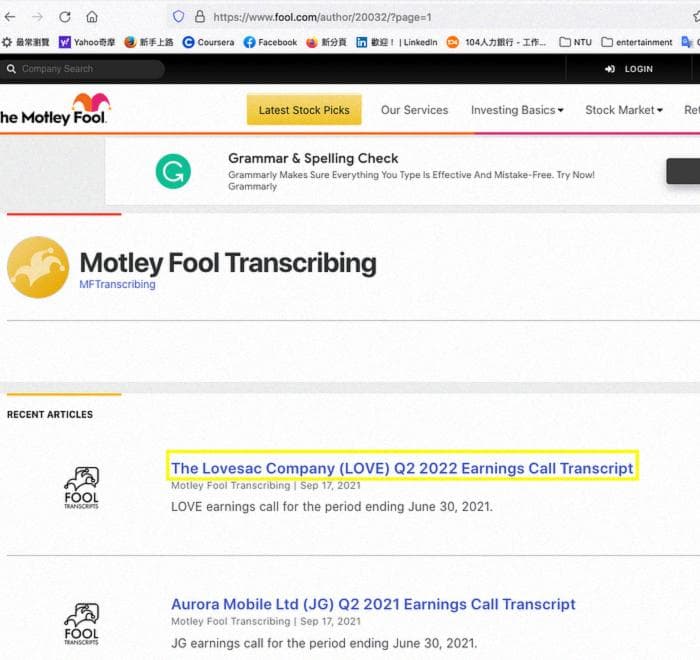Open the Coursera bookmark
The height and width of the screenshot is (660, 700).
click(208, 42)
